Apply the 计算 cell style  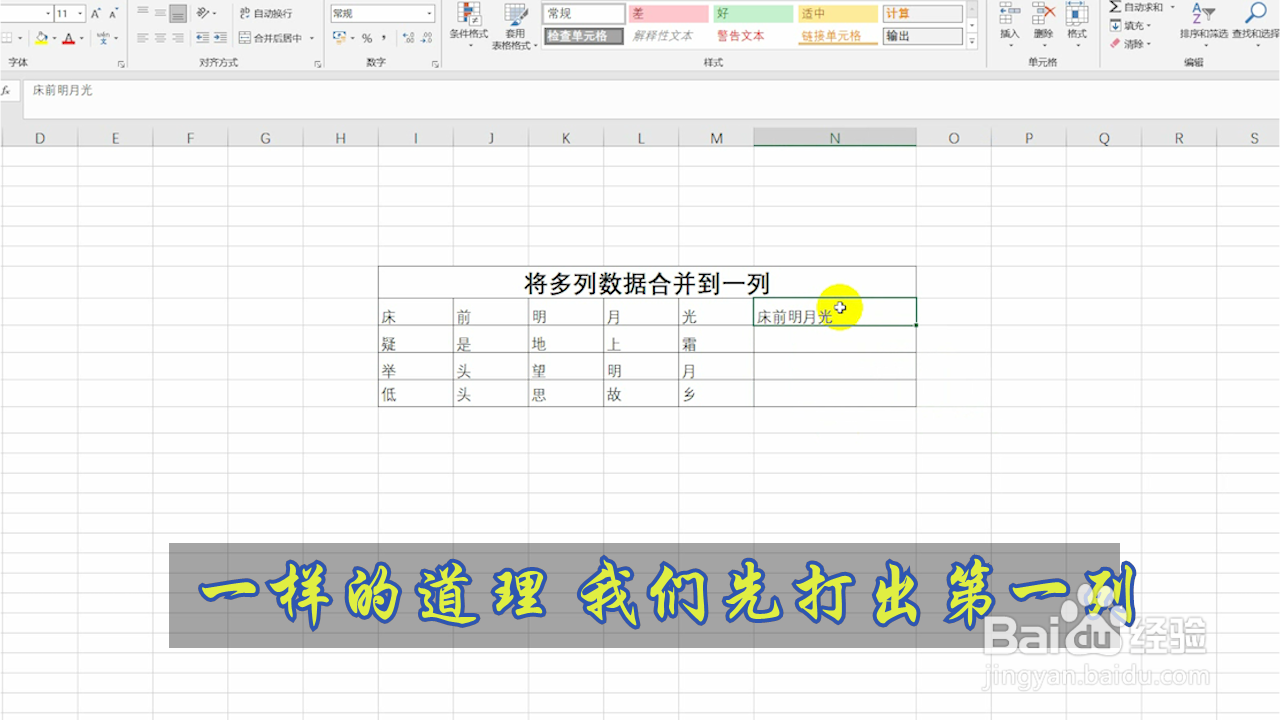(923, 14)
